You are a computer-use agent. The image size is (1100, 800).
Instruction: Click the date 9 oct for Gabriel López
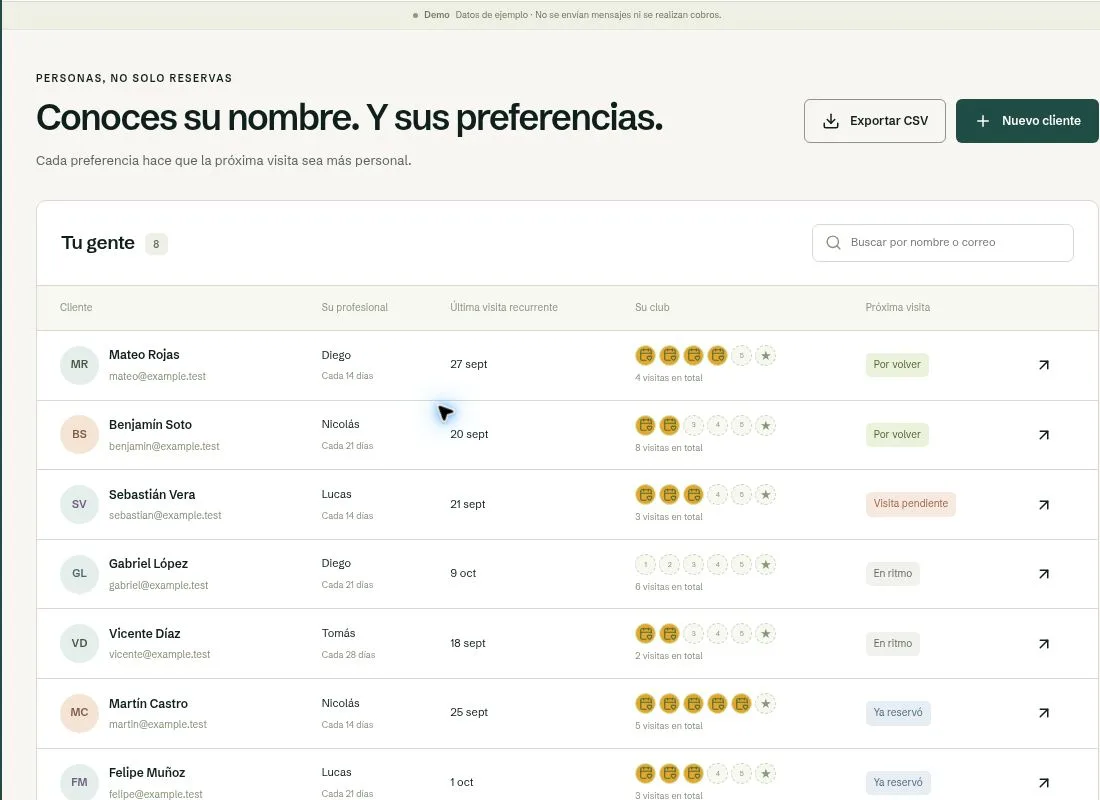(x=463, y=573)
